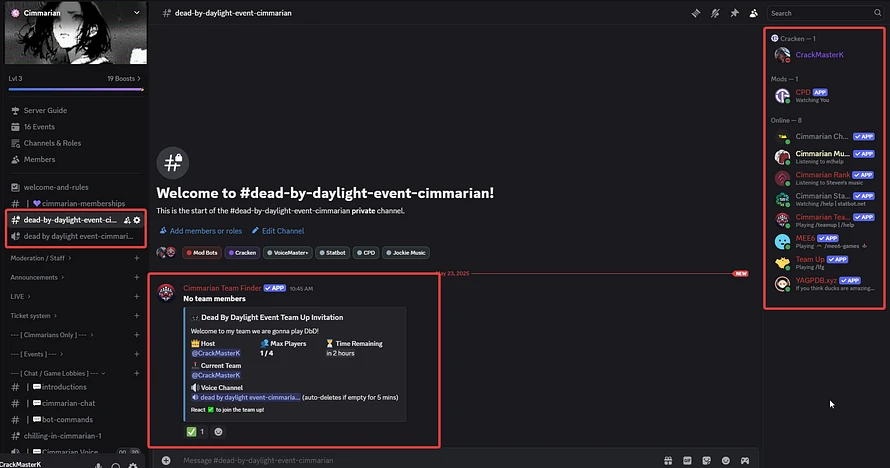The height and width of the screenshot is (468, 890).
Task: Click the plus attach button in message bar
Action: coord(166,461)
